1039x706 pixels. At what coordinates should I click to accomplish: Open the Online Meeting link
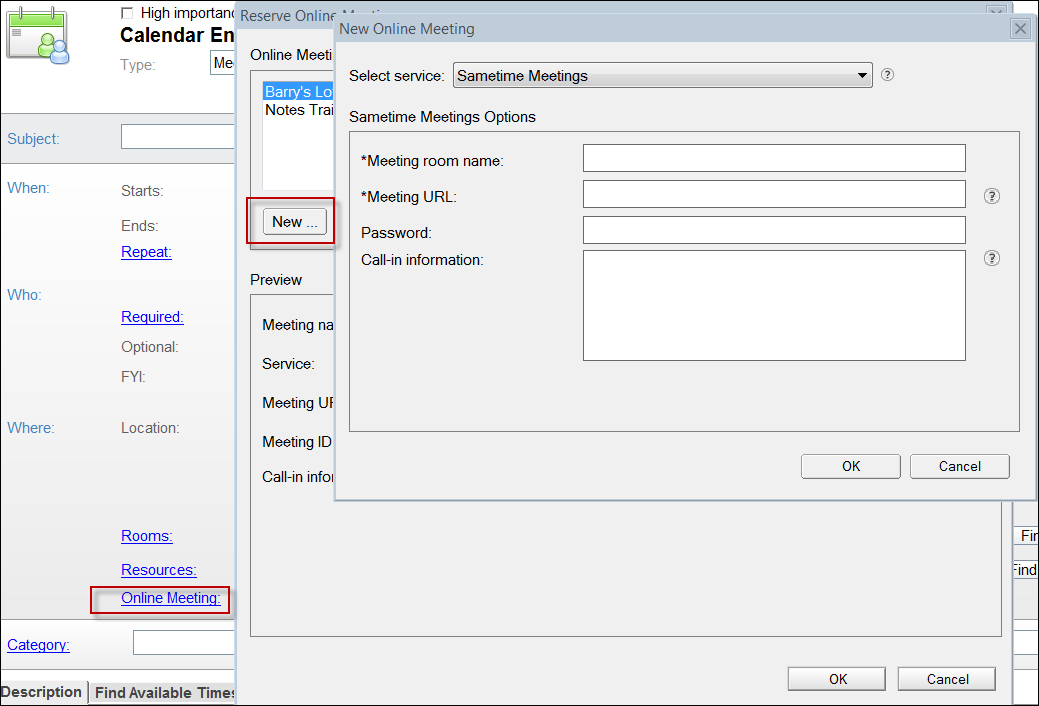(171, 598)
